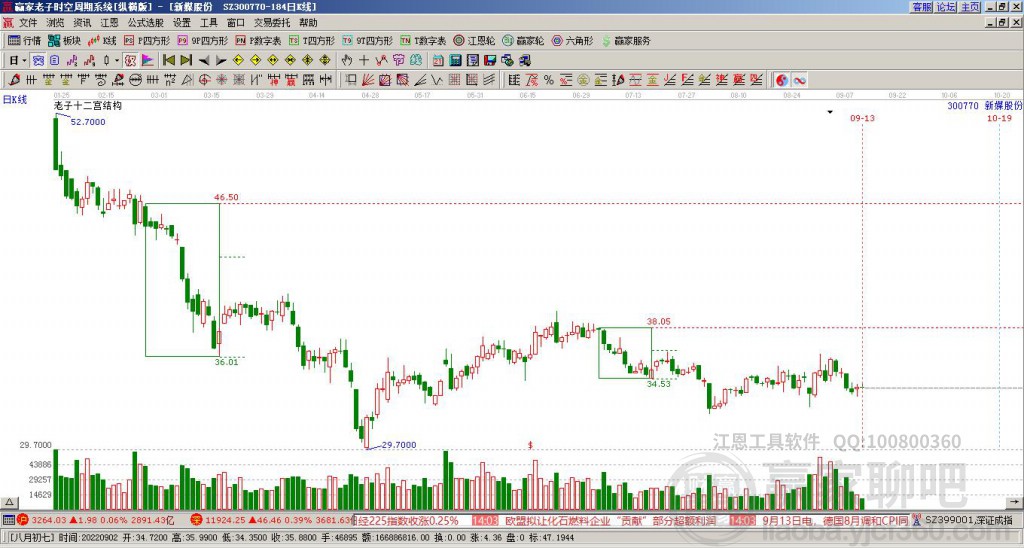Jump to the first bar icon
This screenshot has width=1024, height=548.
tap(169, 61)
